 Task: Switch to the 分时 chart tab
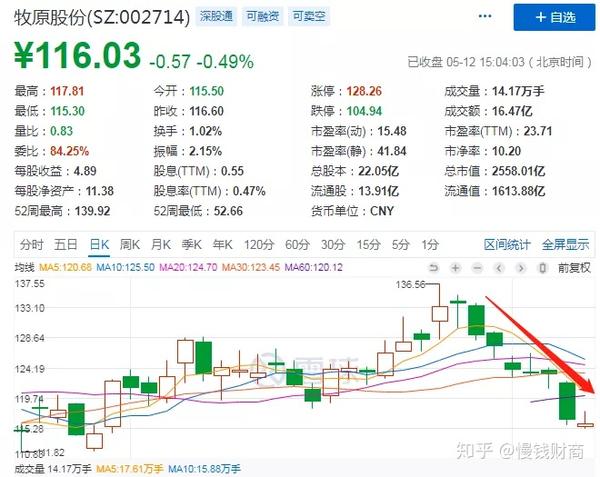32,244
